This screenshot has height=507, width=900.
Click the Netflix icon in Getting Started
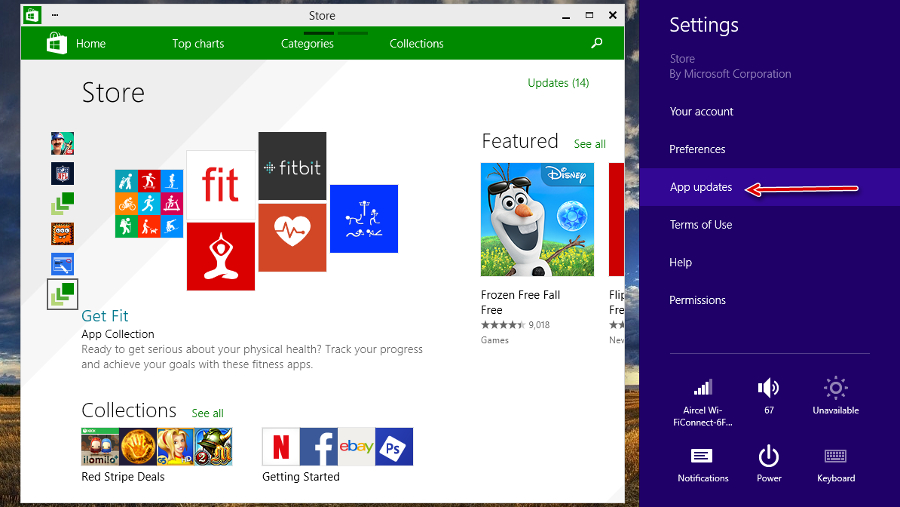(281, 446)
